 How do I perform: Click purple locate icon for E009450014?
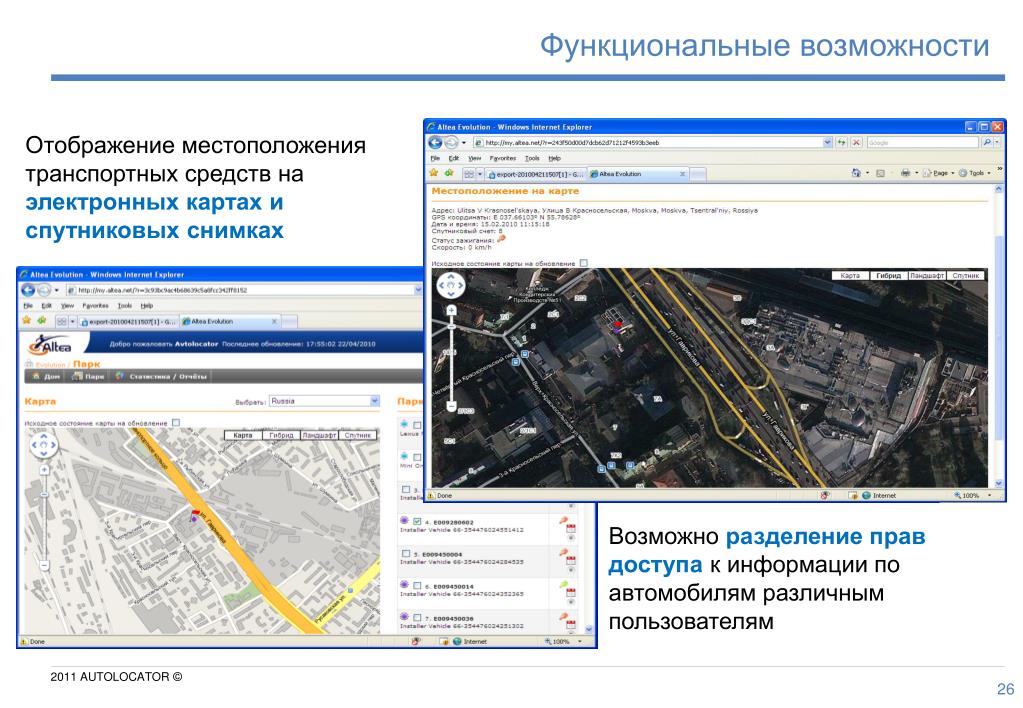[x=404, y=585]
